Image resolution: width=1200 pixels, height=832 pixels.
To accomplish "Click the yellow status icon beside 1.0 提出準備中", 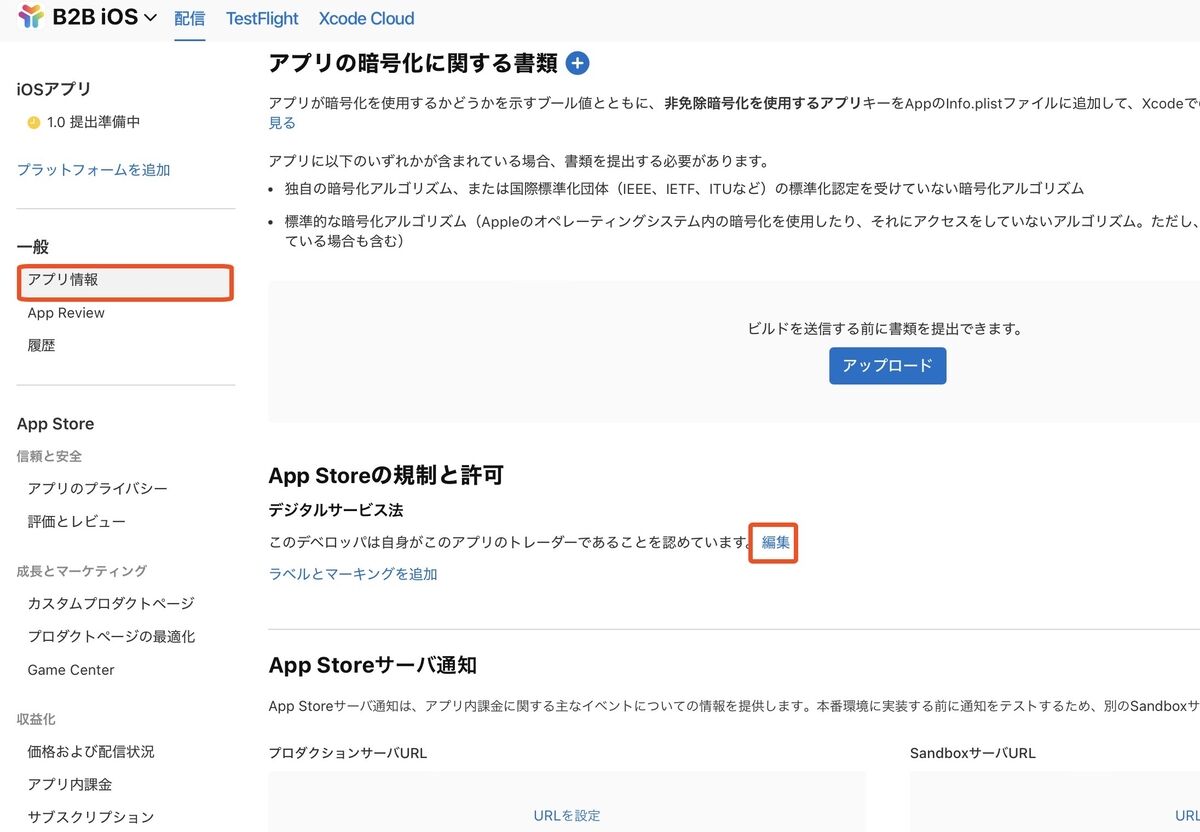I will pyautogui.click(x=33, y=123).
